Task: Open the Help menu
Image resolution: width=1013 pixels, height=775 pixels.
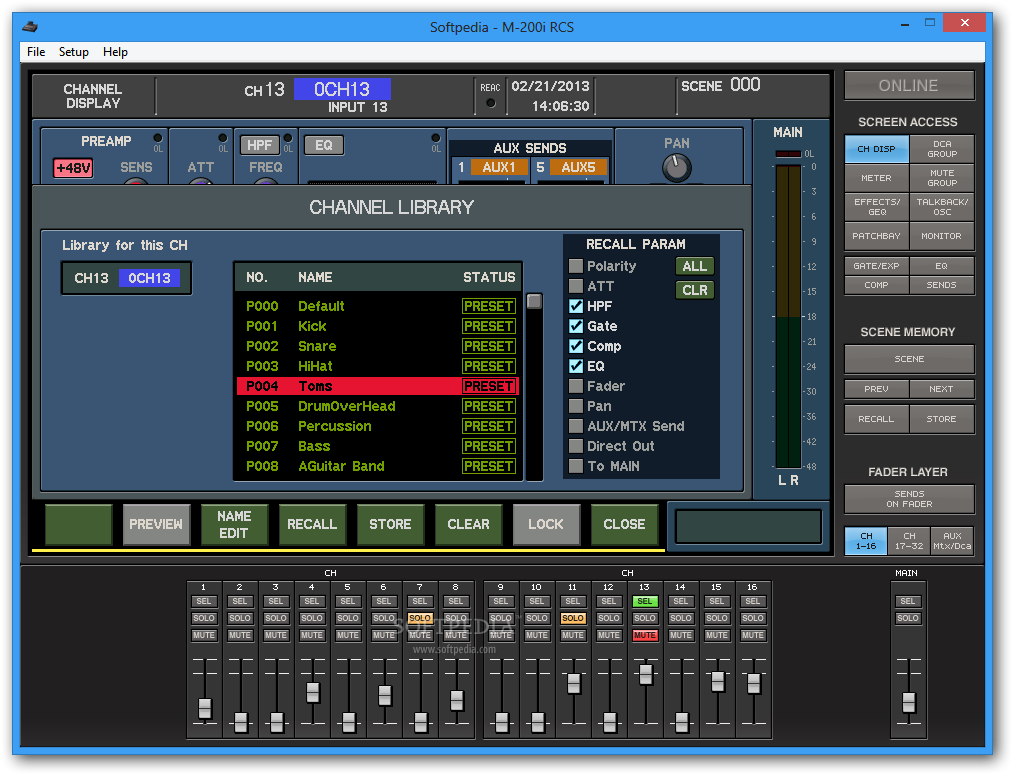Action: (x=115, y=52)
